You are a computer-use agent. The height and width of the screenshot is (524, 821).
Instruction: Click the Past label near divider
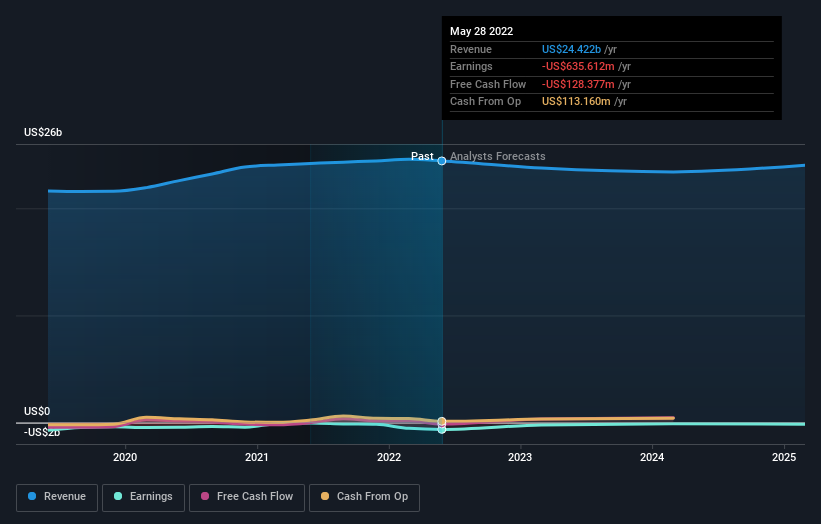tap(422, 156)
